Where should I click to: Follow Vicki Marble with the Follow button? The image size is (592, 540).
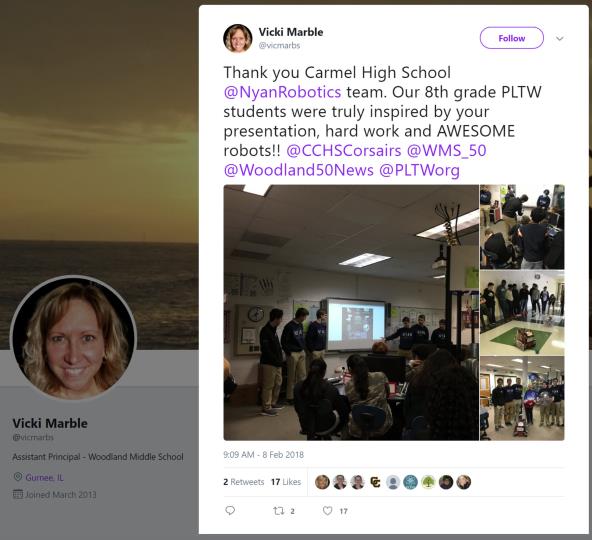click(512, 38)
